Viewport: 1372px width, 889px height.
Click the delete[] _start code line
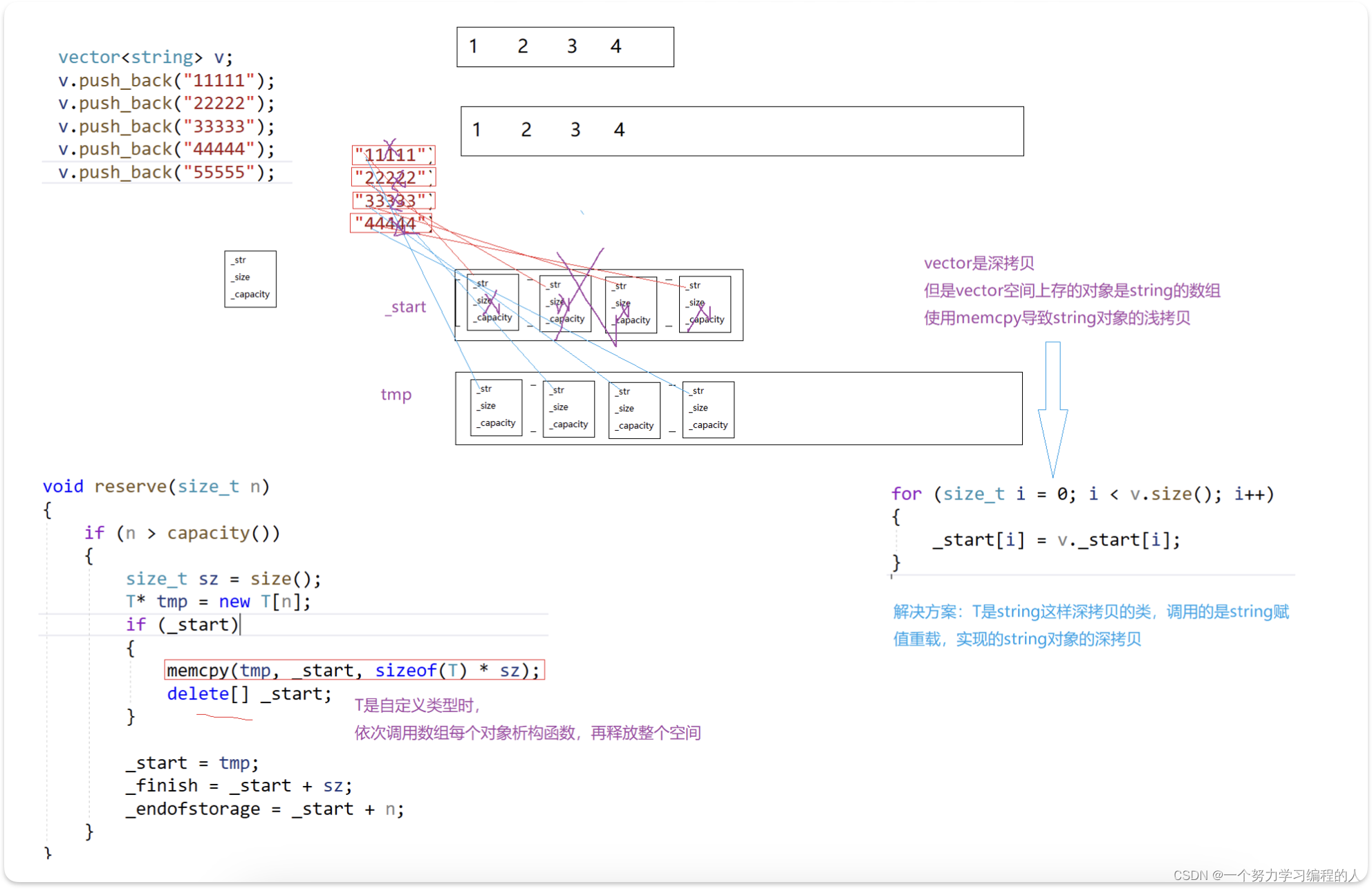tap(249, 693)
